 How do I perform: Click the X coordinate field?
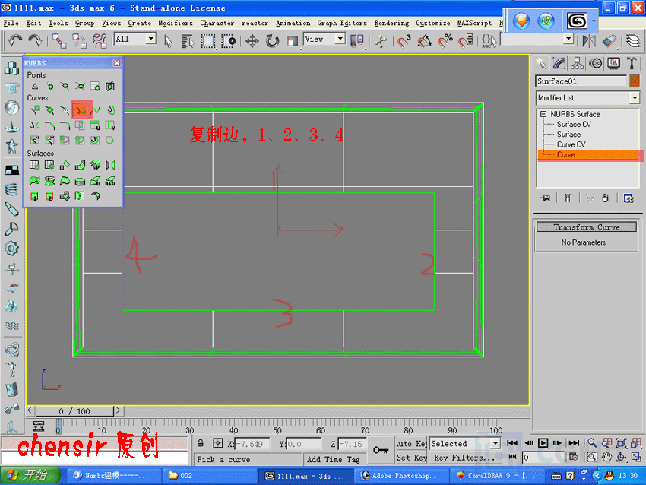tap(252, 444)
